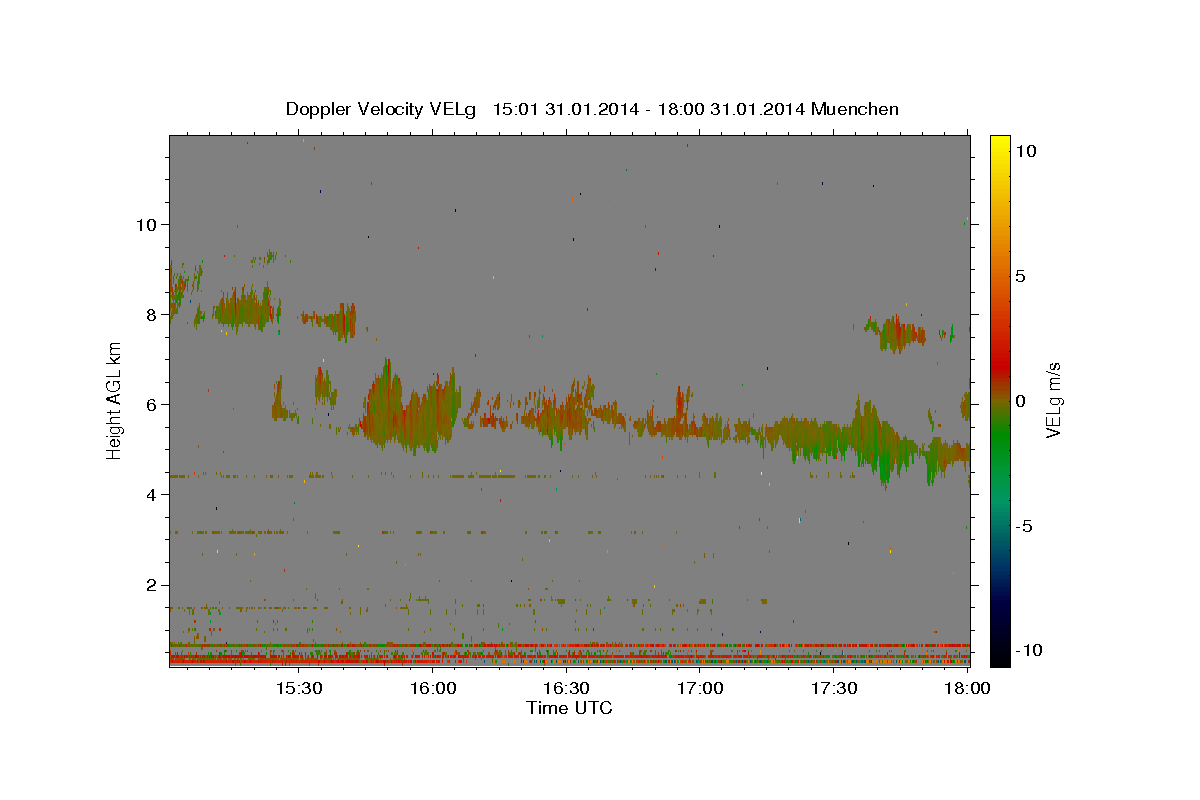Click the colorbar value 10 label

point(1025,150)
